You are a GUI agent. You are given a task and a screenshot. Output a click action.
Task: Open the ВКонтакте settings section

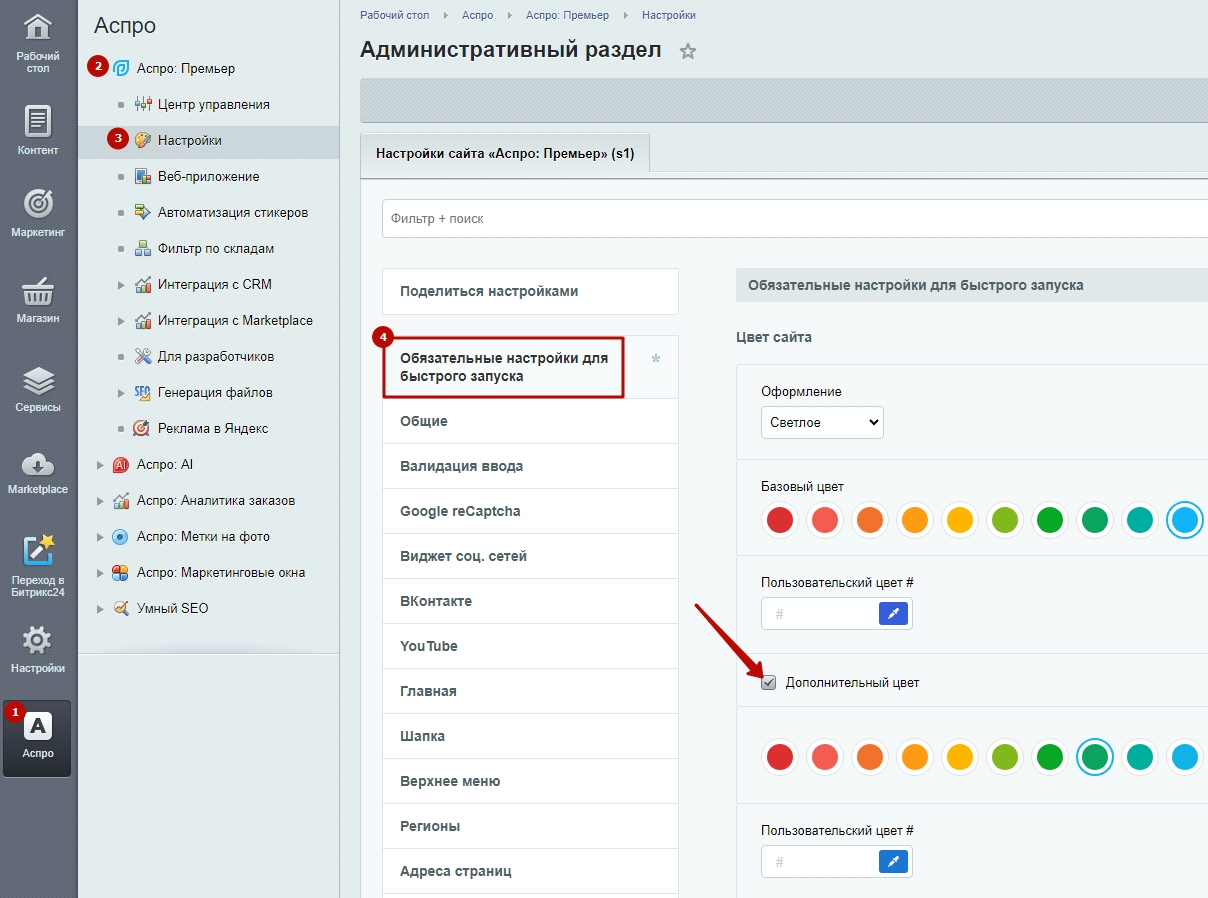(x=530, y=601)
